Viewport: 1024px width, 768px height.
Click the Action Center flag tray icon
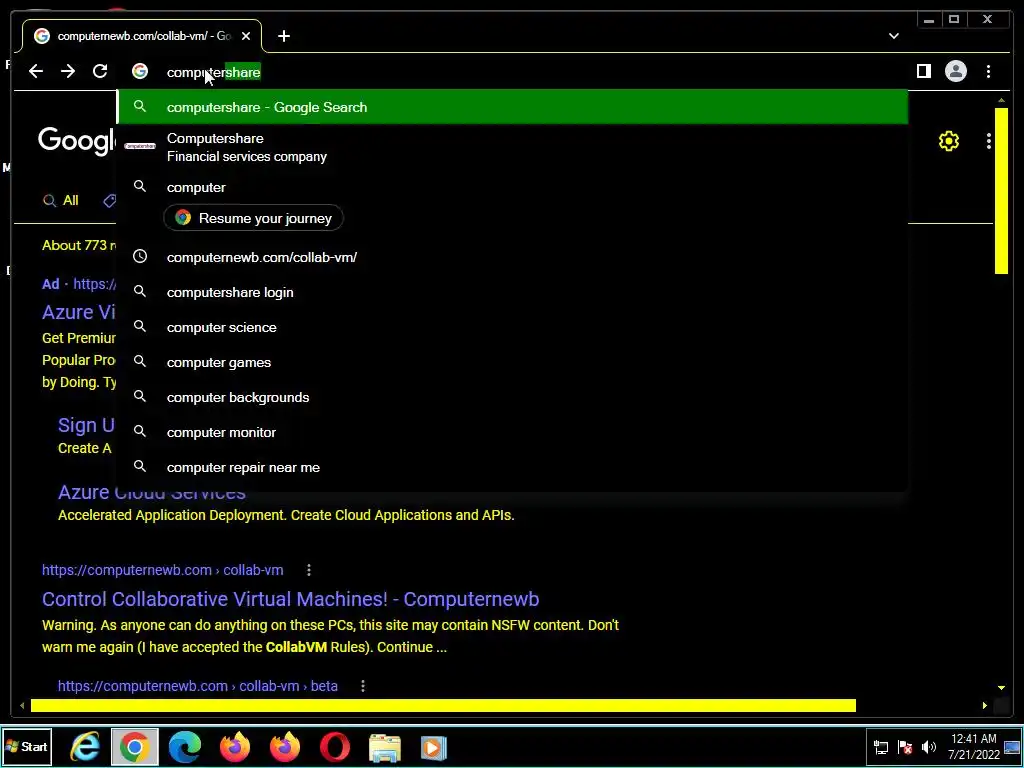[x=905, y=747]
